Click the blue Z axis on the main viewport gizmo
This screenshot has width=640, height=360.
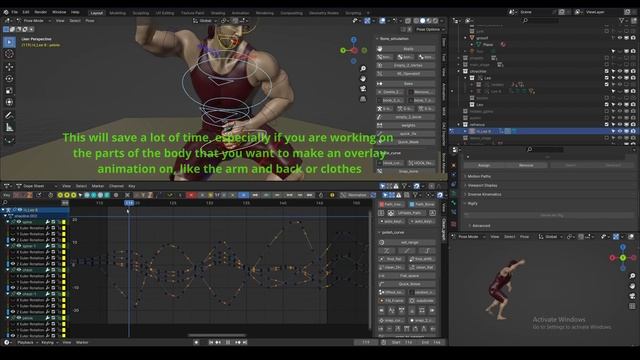tap(353, 40)
